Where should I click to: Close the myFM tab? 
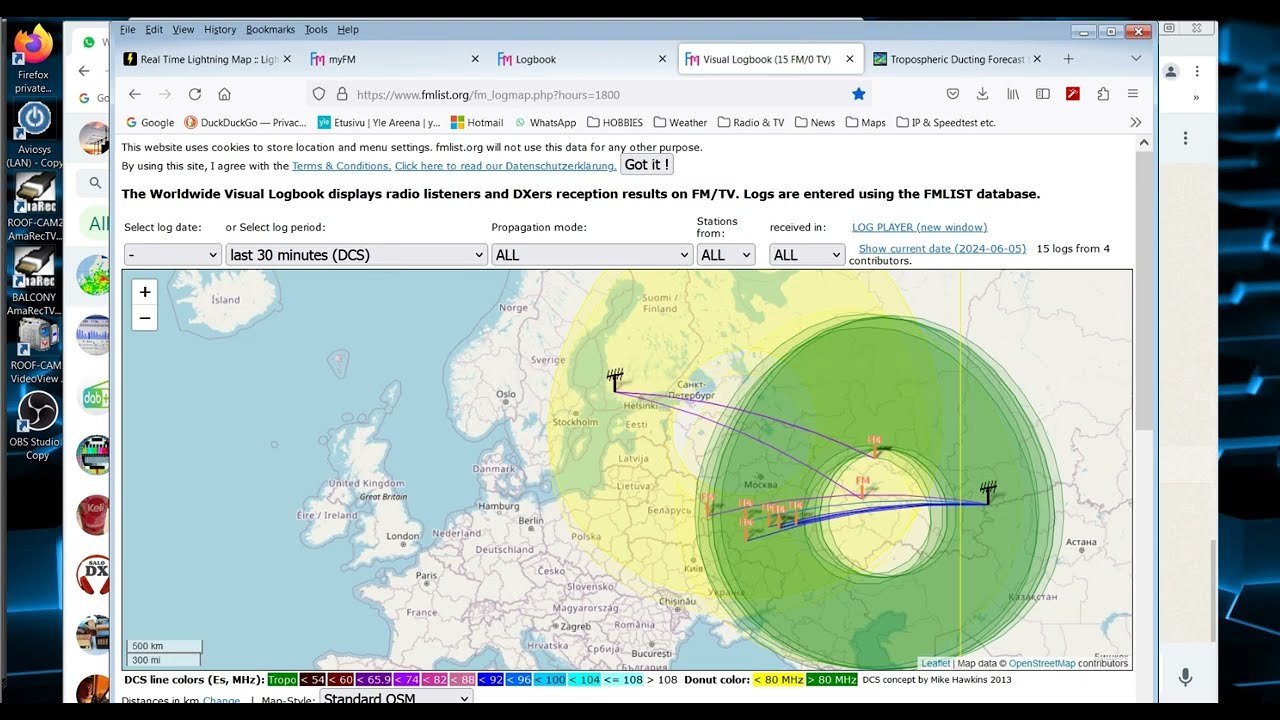coord(475,59)
